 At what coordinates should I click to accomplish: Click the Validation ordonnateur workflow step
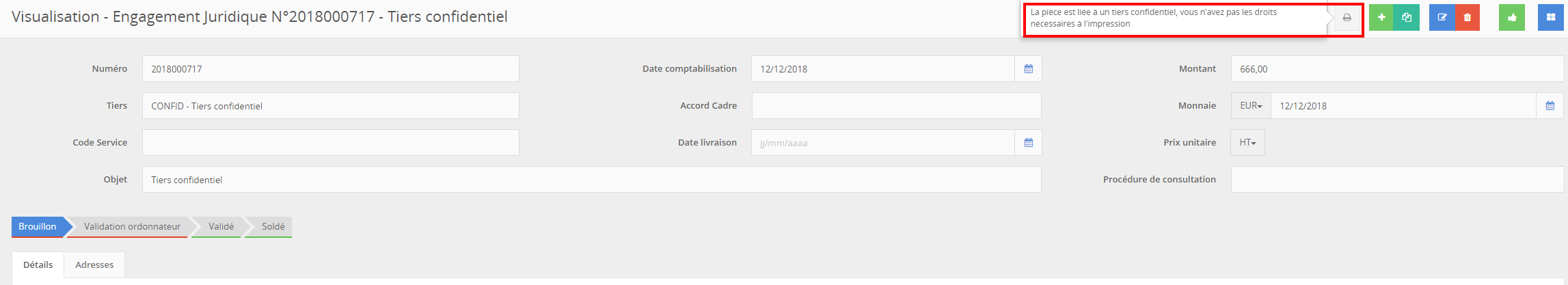(x=132, y=227)
